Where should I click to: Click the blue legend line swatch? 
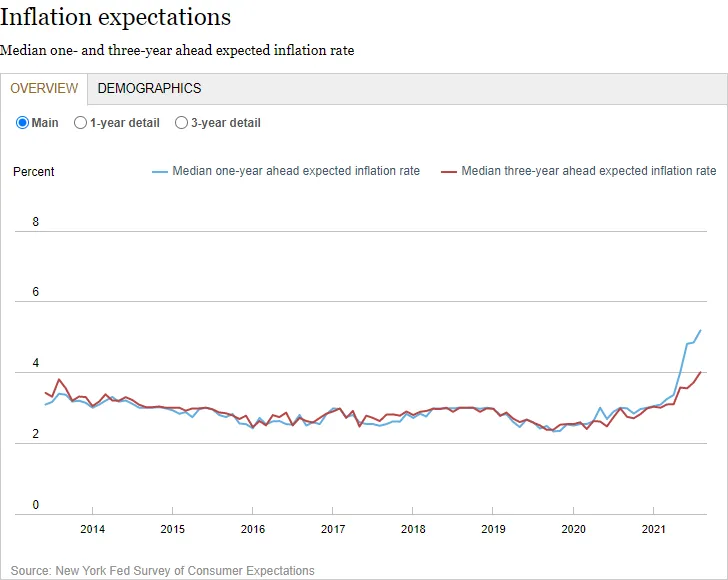click(160, 172)
